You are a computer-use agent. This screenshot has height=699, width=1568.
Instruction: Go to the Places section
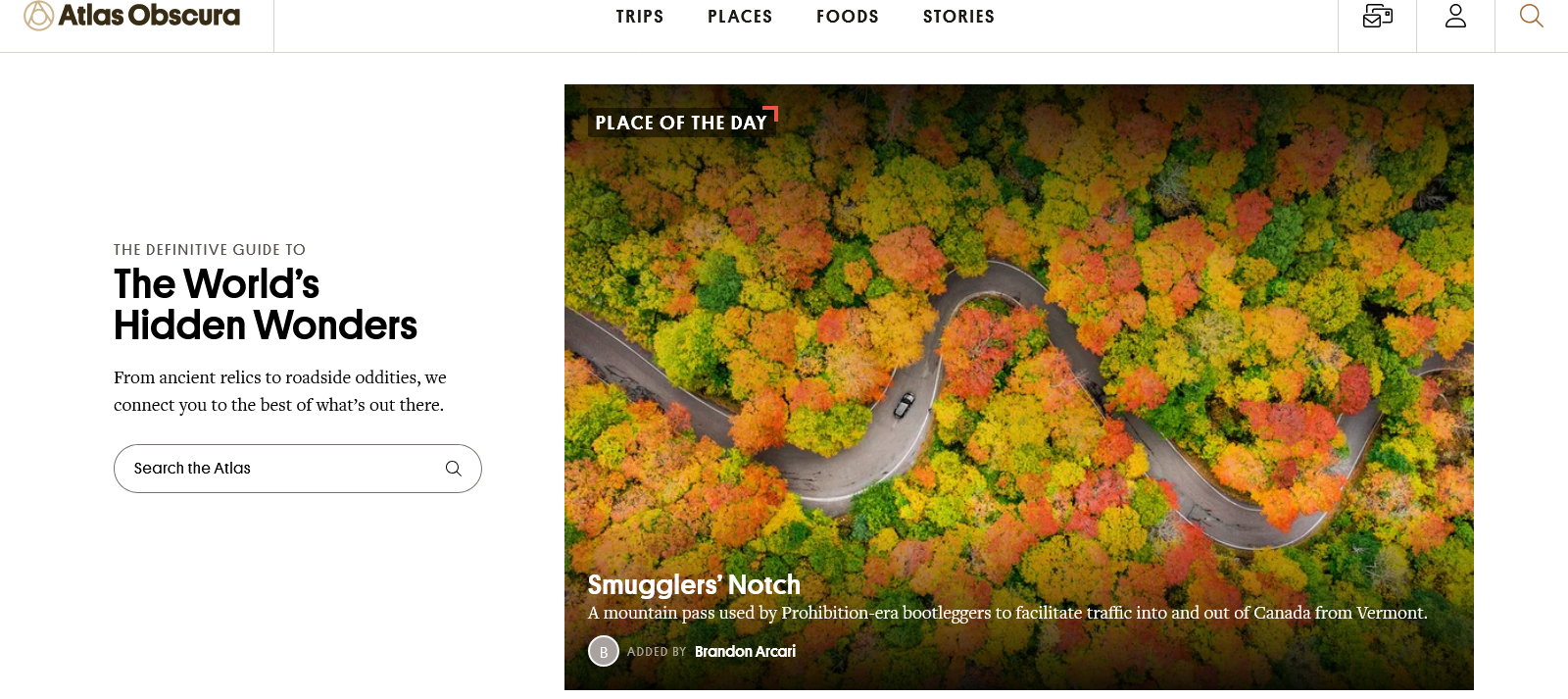pos(740,17)
